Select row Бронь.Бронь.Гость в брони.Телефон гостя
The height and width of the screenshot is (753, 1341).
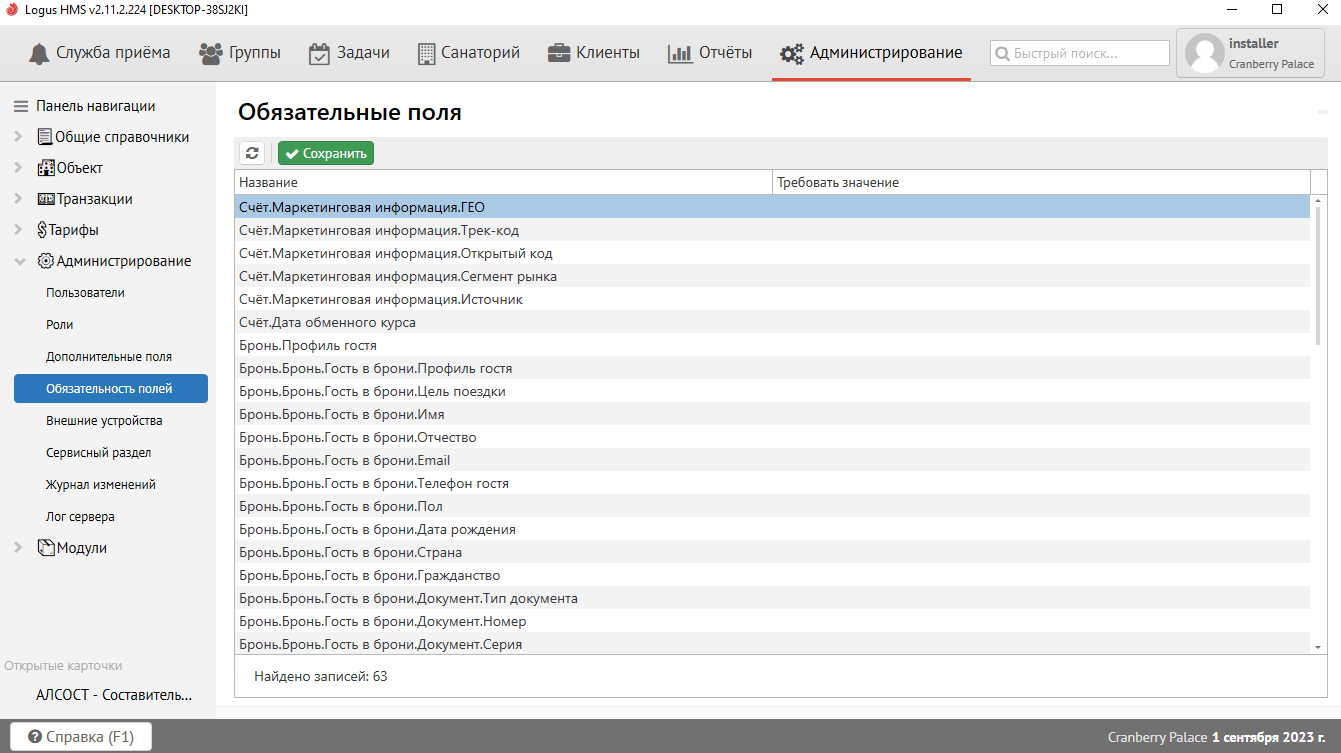772,483
